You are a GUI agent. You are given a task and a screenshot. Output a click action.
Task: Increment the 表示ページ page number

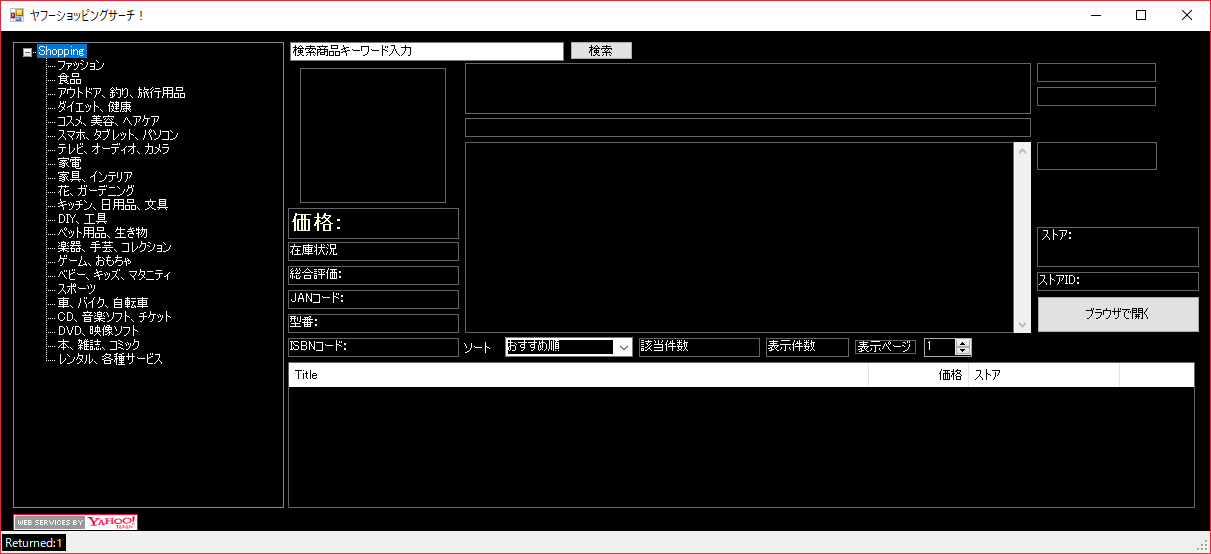964,343
